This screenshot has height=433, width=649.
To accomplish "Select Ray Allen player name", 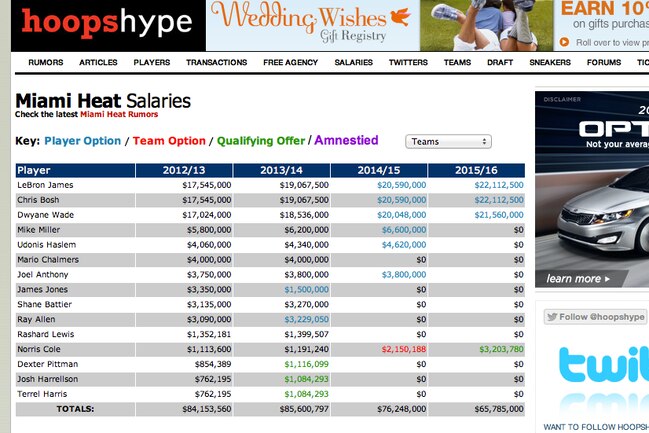I will pyautogui.click(x=36, y=319).
